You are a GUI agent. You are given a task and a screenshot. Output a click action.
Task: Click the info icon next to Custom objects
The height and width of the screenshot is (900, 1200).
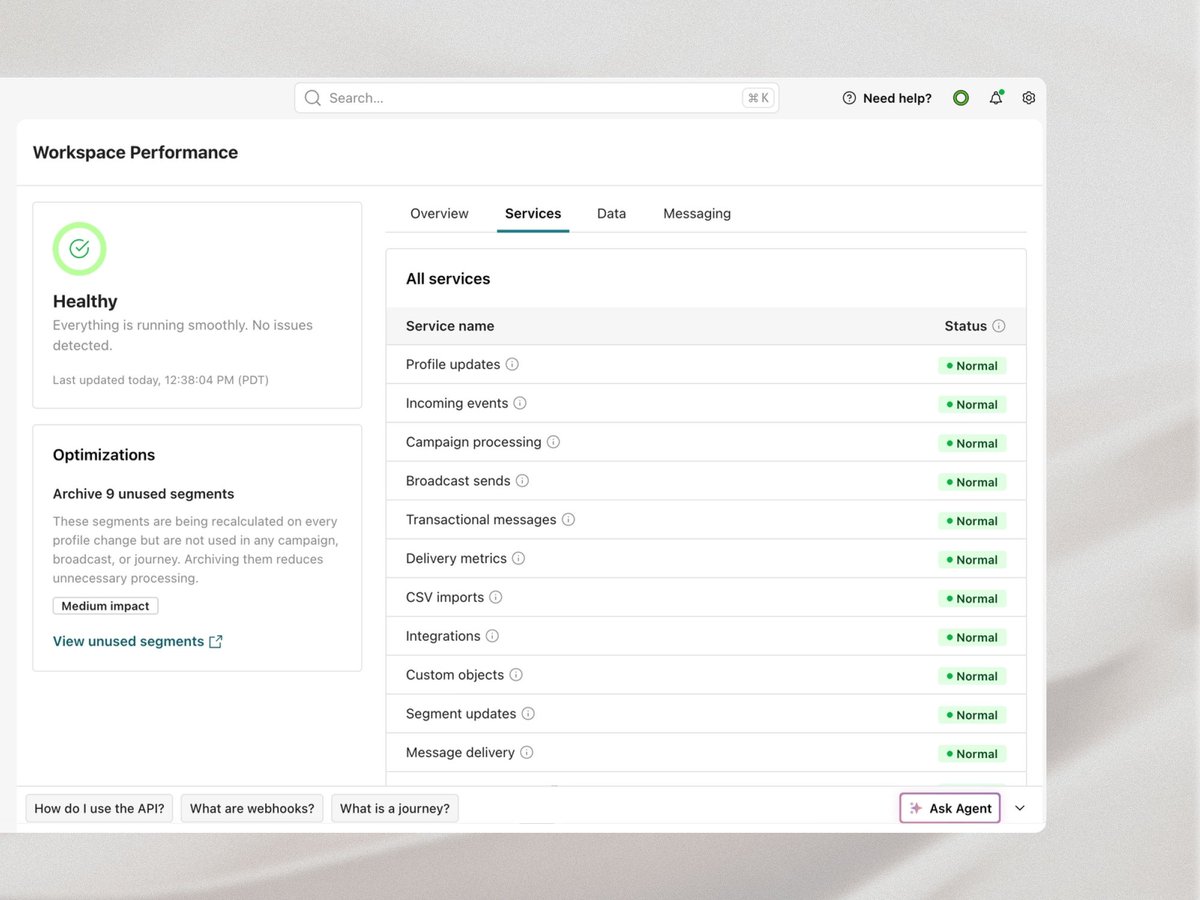[x=516, y=675]
